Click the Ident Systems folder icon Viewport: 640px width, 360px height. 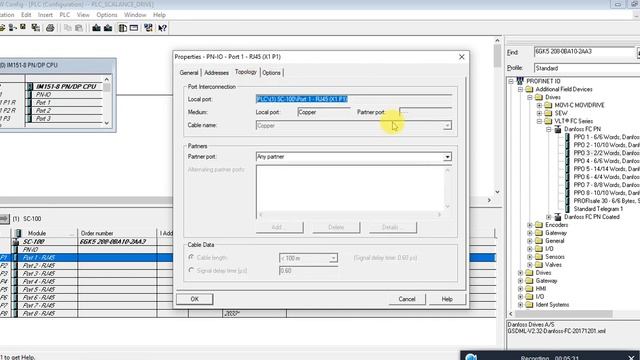pos(529,304)
